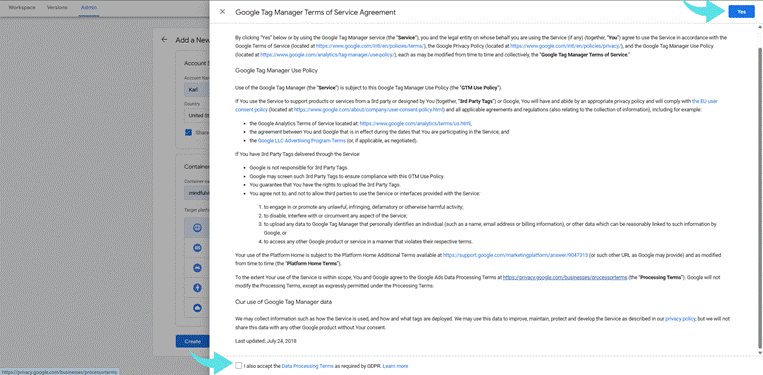The height and width of the screenshot is (375, 763).
Task: Open the tag-manager/use-policy URL link
Action: coord(328,55)
